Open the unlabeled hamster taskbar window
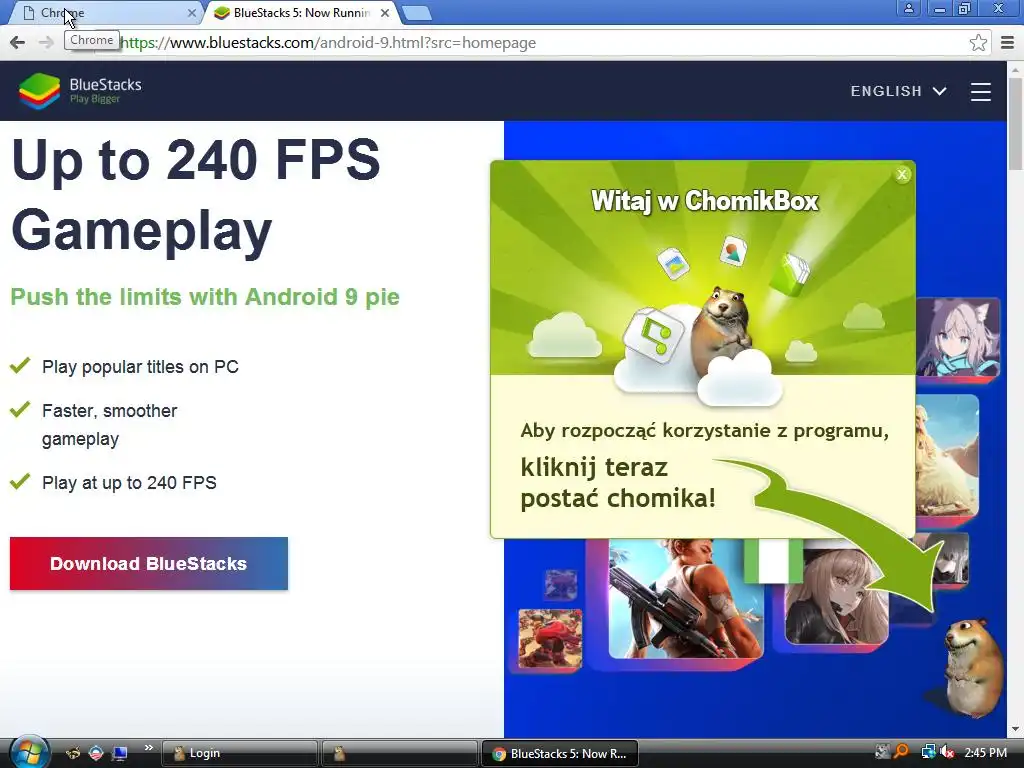This screenshot has height=768, width=1024. [399, 753]
